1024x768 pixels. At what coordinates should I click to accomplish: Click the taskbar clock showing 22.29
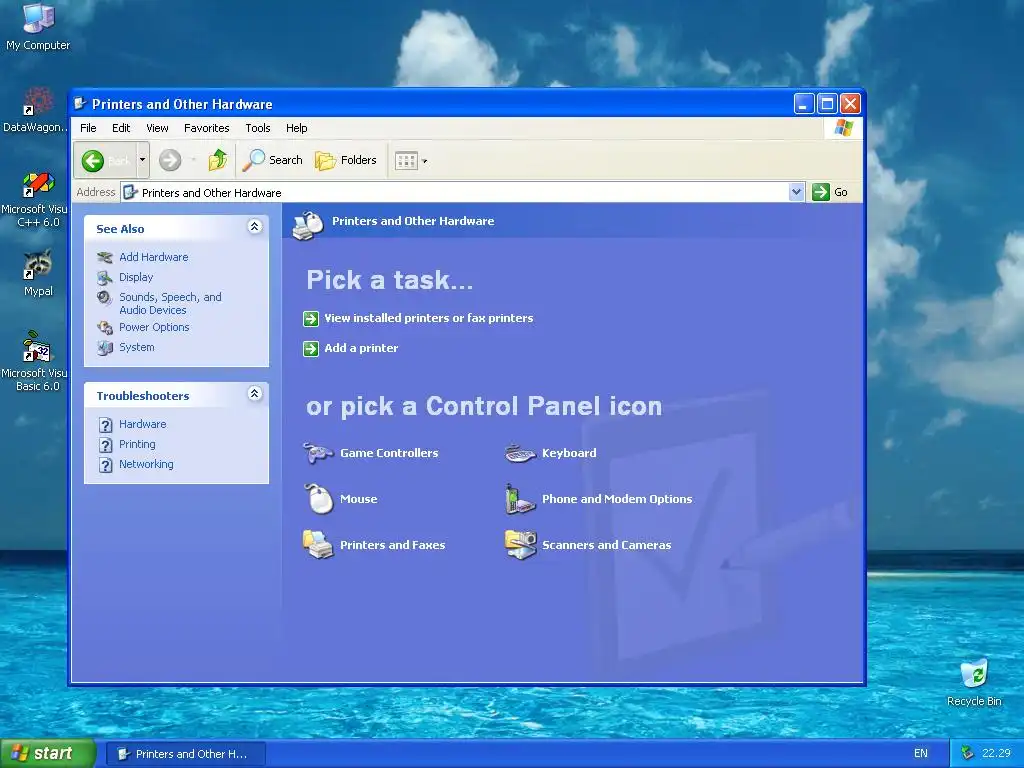click(996, 754)
